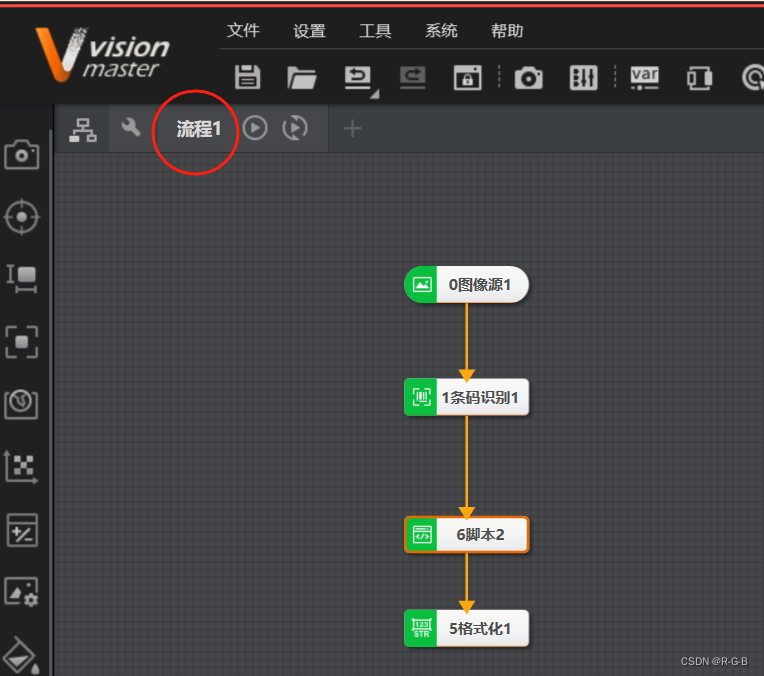Image resolution: width=764 pixels, height=676 pixels.
Task: Run the flow once with play button
Action: pyautogui.click(x=255, y=128)
